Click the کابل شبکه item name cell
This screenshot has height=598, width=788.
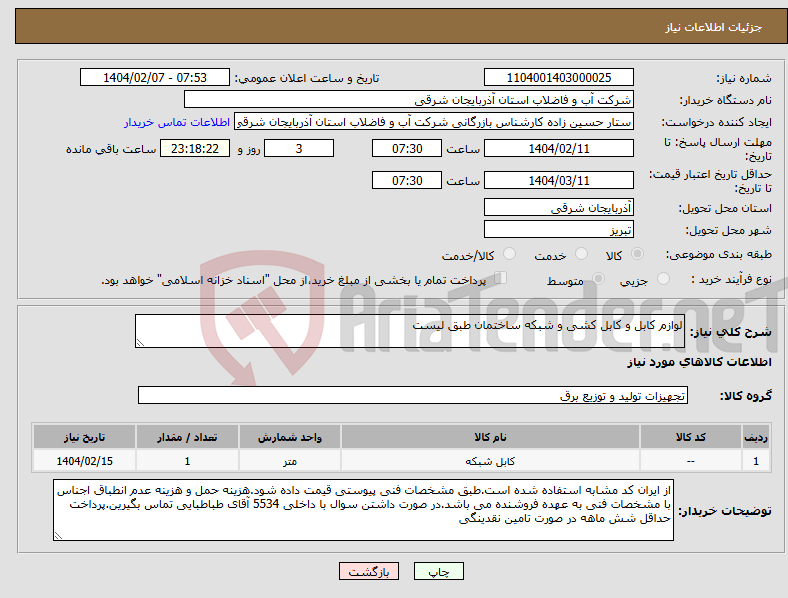[490, 461]
